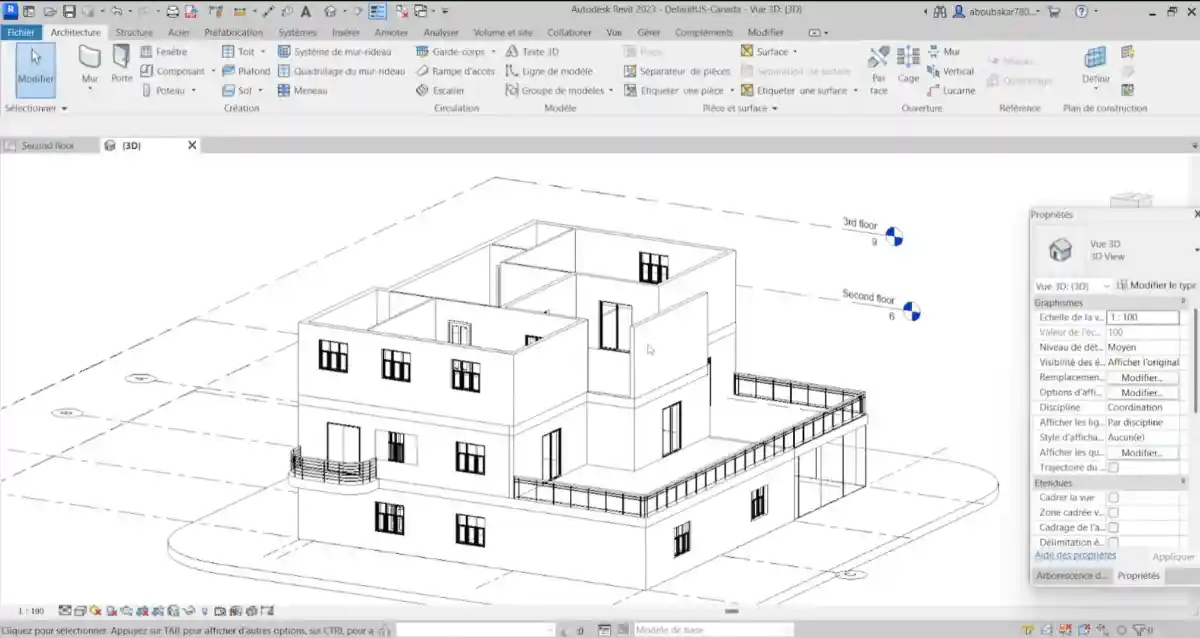Click the Étendues section header
This screenshot has width=1200, height=638.
click(x=1110, y=483)
